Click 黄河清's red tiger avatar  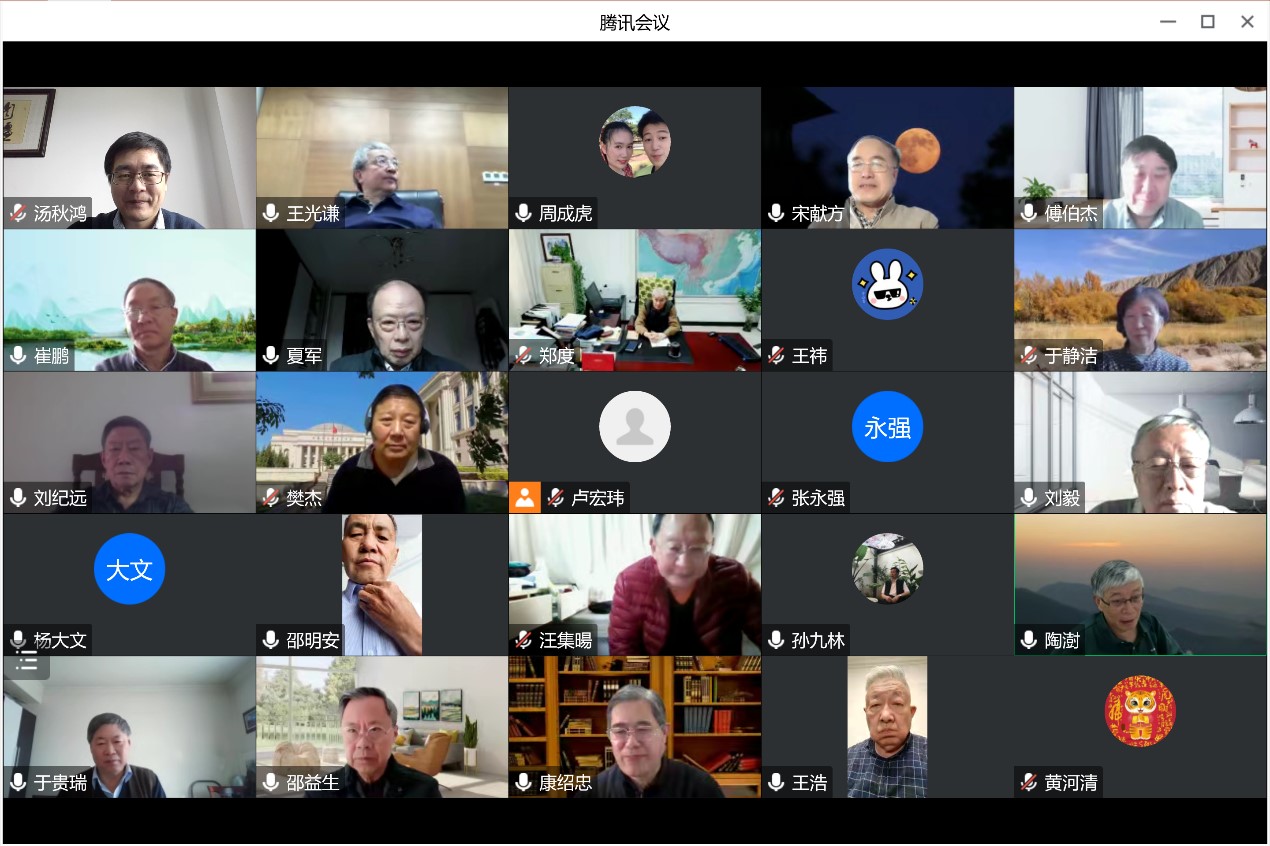pyautogui.click(x=1140, y=711)
